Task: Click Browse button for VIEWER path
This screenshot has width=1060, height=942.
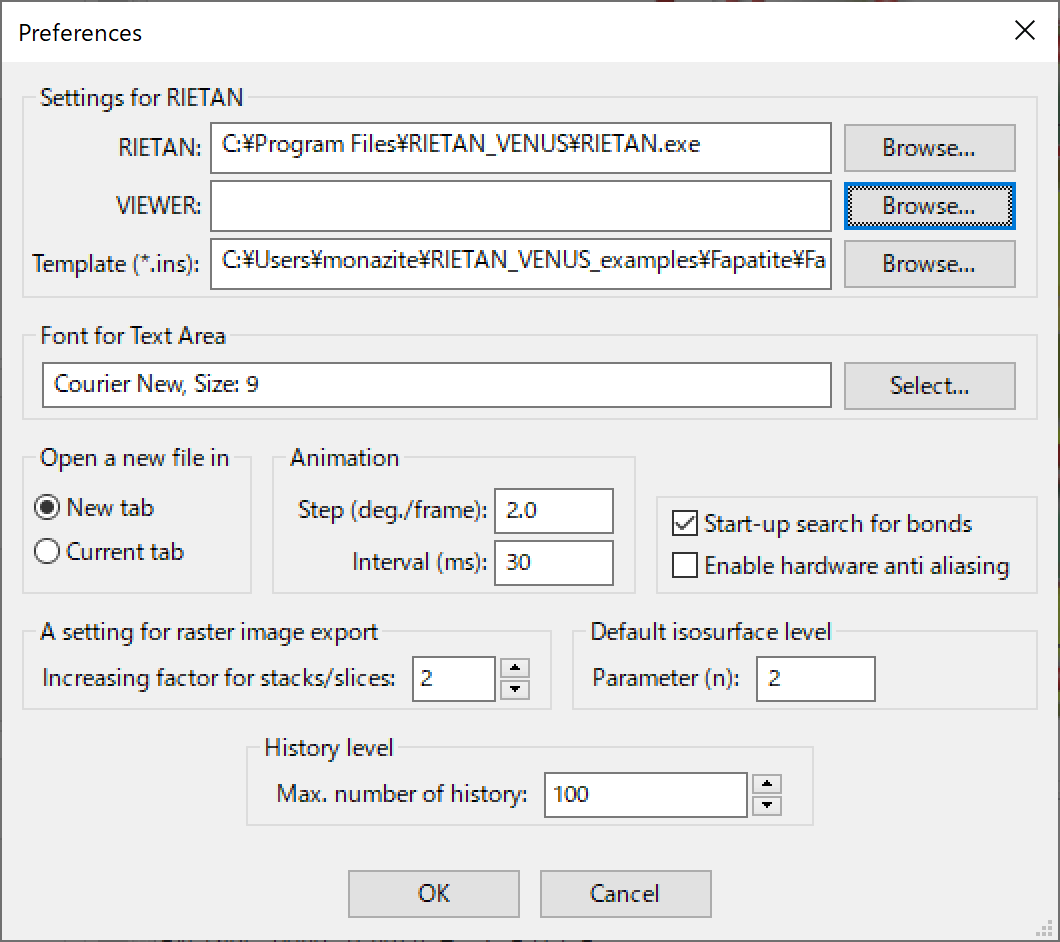Action: [x=929, y=206]
